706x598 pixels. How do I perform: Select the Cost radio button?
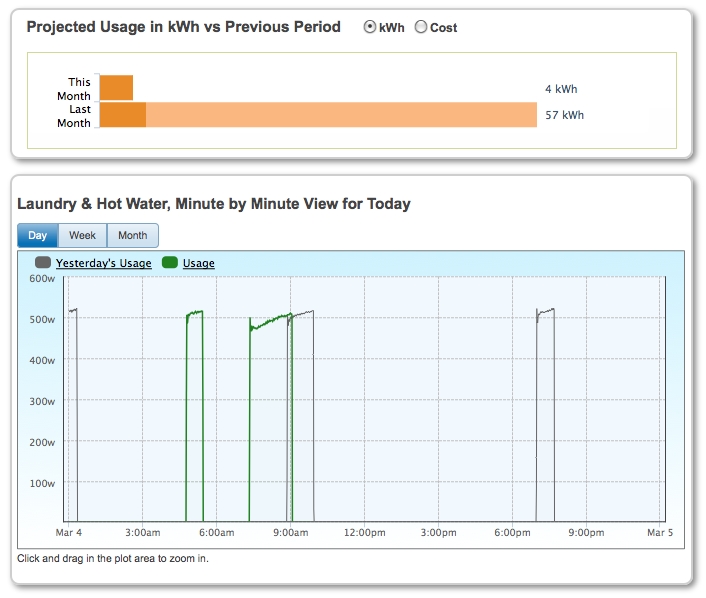click(x=420, y=28)
